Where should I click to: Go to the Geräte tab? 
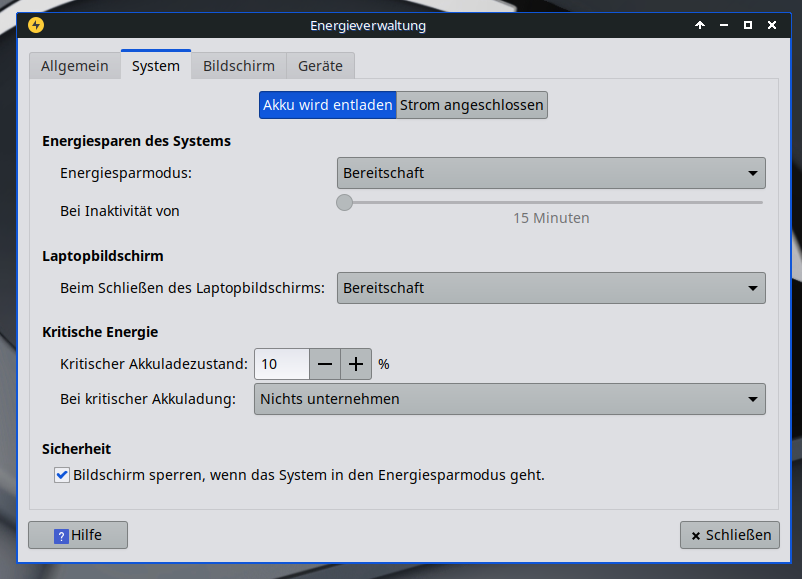(320, 66)
